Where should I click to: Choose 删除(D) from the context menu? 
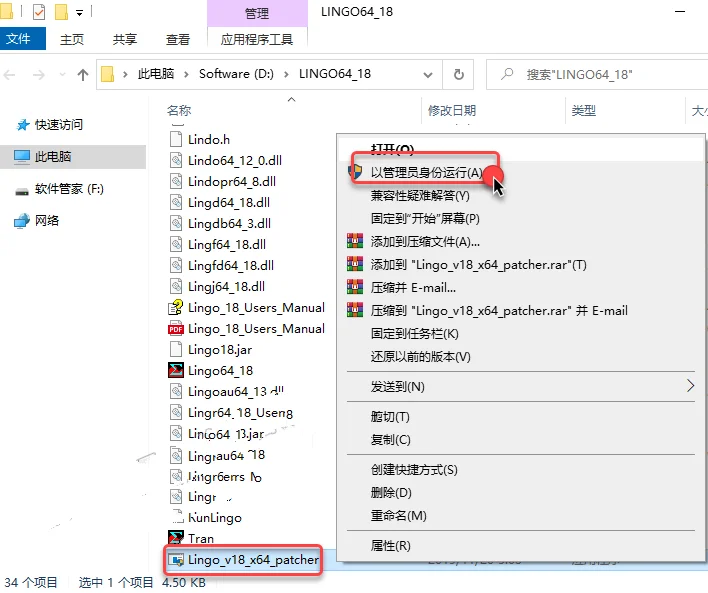pos(391,493)
